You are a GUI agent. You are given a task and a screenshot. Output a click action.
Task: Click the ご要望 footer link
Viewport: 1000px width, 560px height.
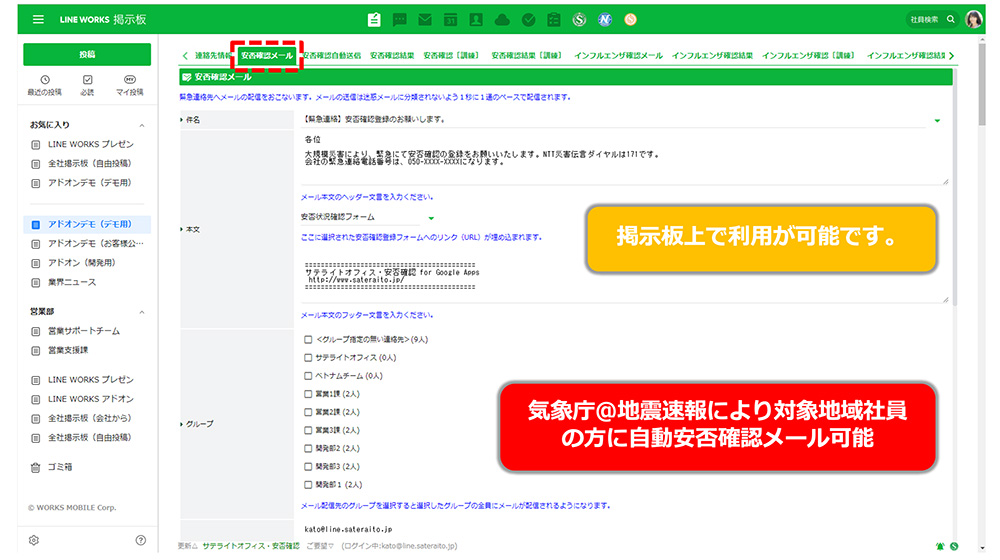[320, 546]
